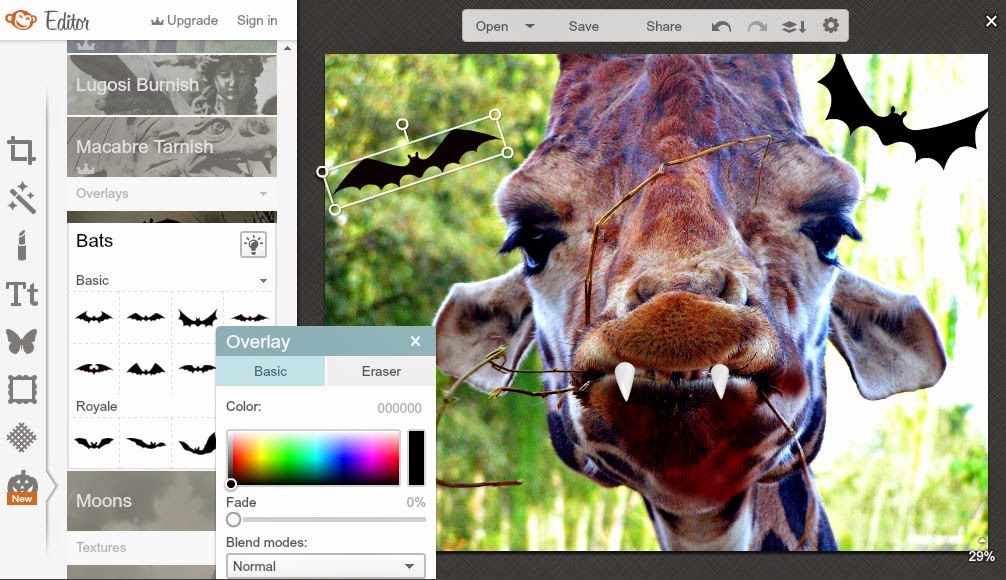Toggle the overlay suggestion lightbulb
The width and height of the screenshot is (1006, 580).
tap(253, 243)
